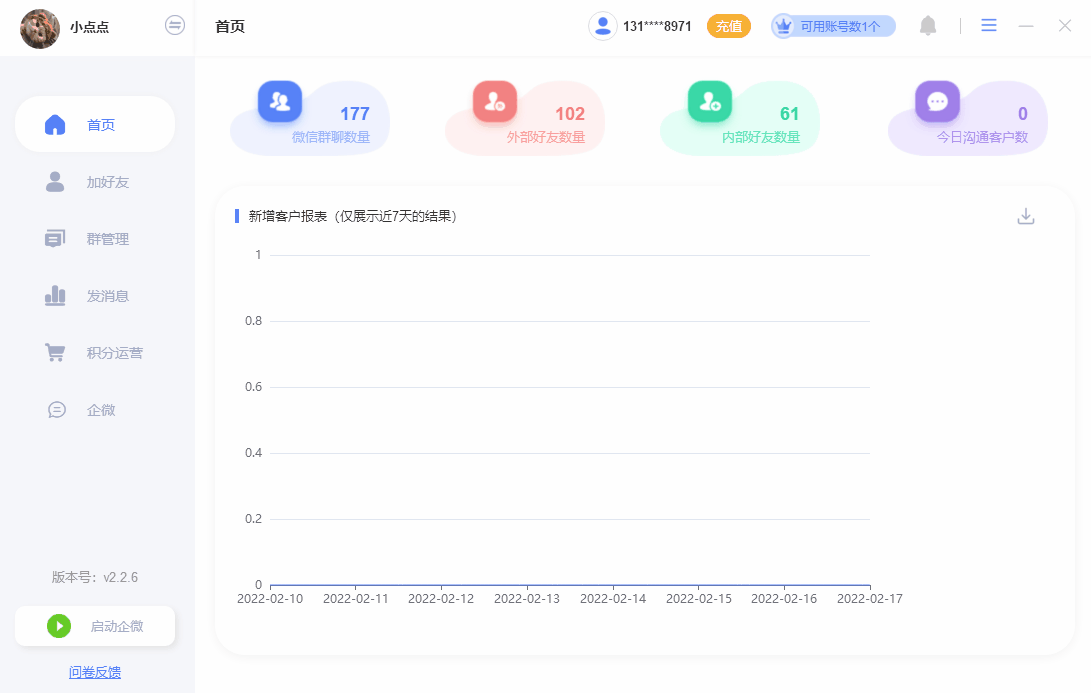Click the 2022-02-10 axis date

(x=270, y=599)
